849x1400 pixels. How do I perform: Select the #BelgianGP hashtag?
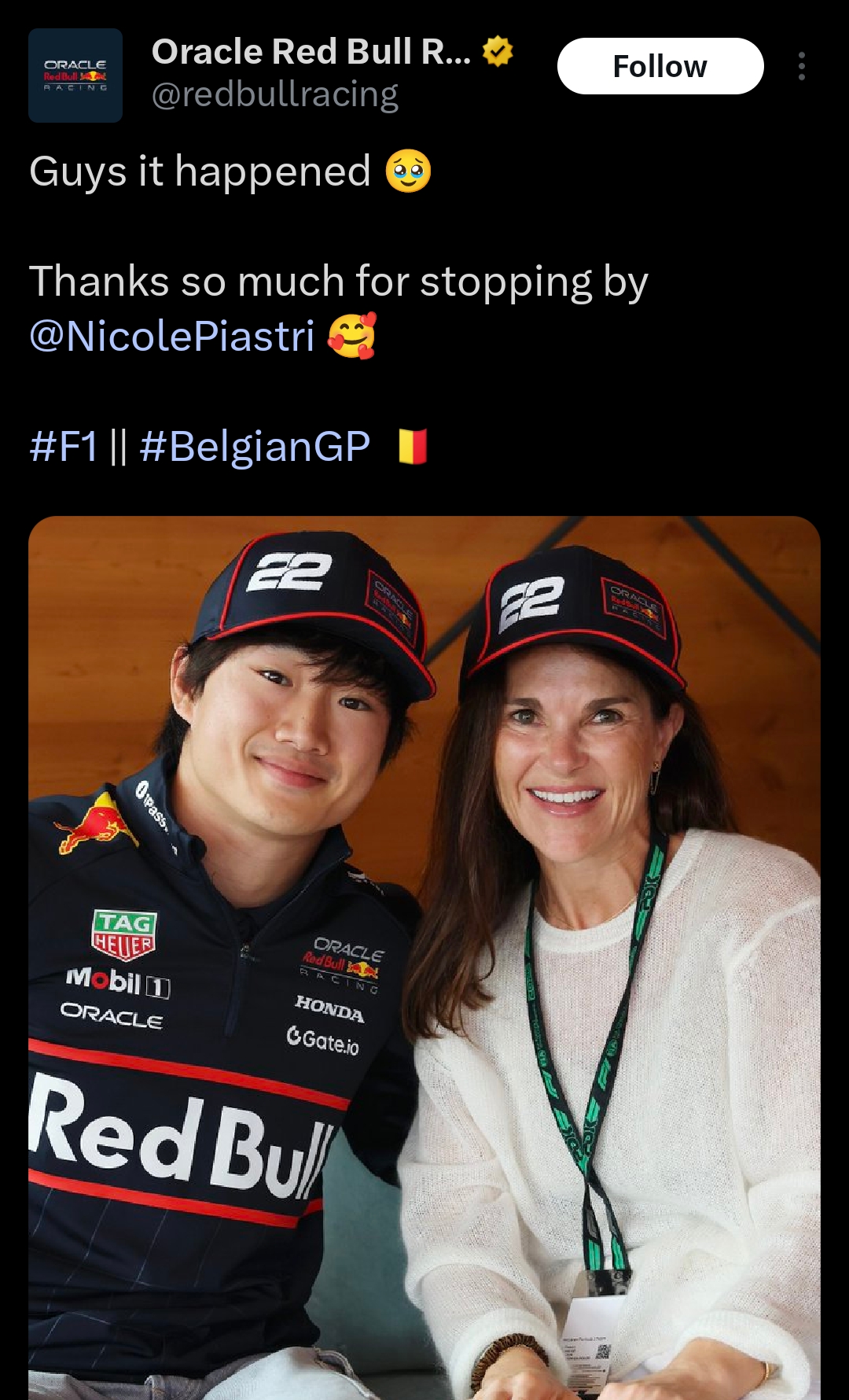[x=255, y=447]
